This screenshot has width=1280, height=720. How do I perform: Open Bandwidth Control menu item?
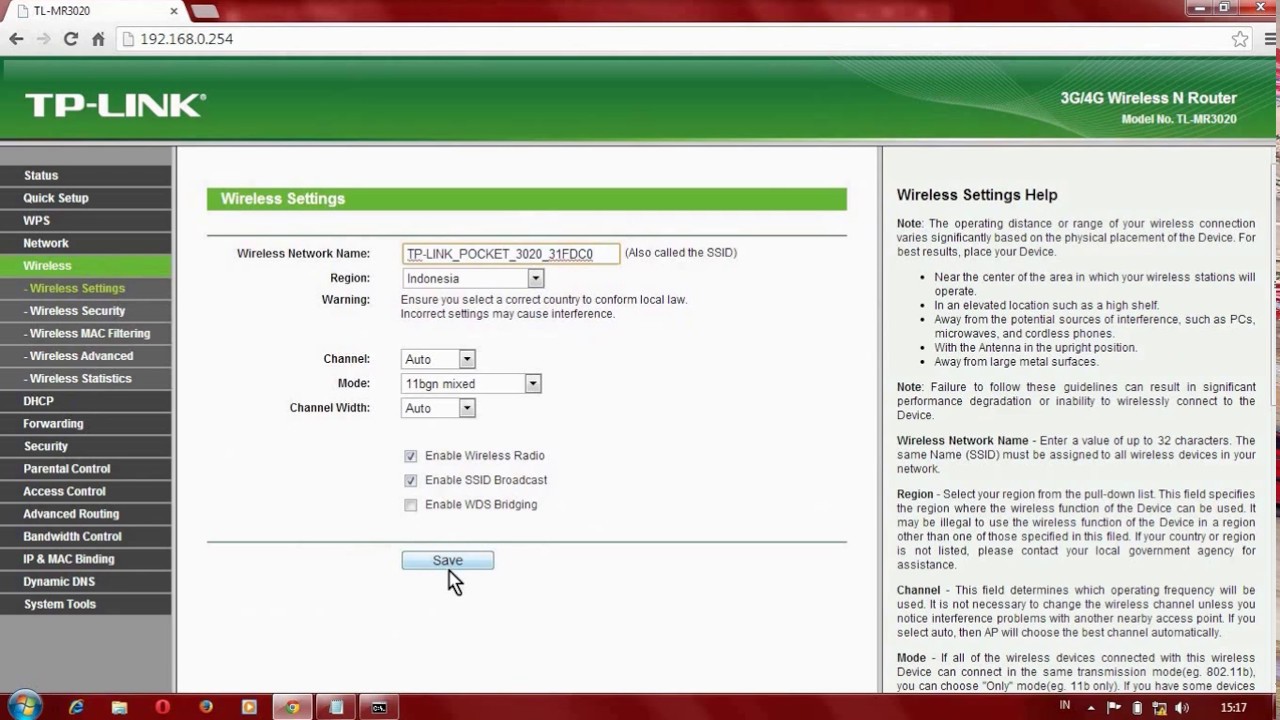[86, 536]
